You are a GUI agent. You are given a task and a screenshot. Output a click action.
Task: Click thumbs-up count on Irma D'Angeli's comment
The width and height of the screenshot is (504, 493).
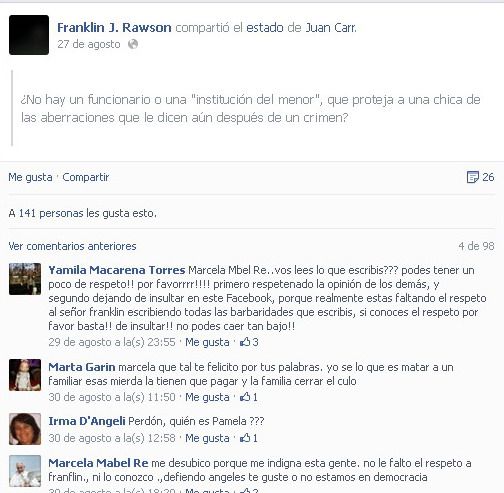(249, 438)
